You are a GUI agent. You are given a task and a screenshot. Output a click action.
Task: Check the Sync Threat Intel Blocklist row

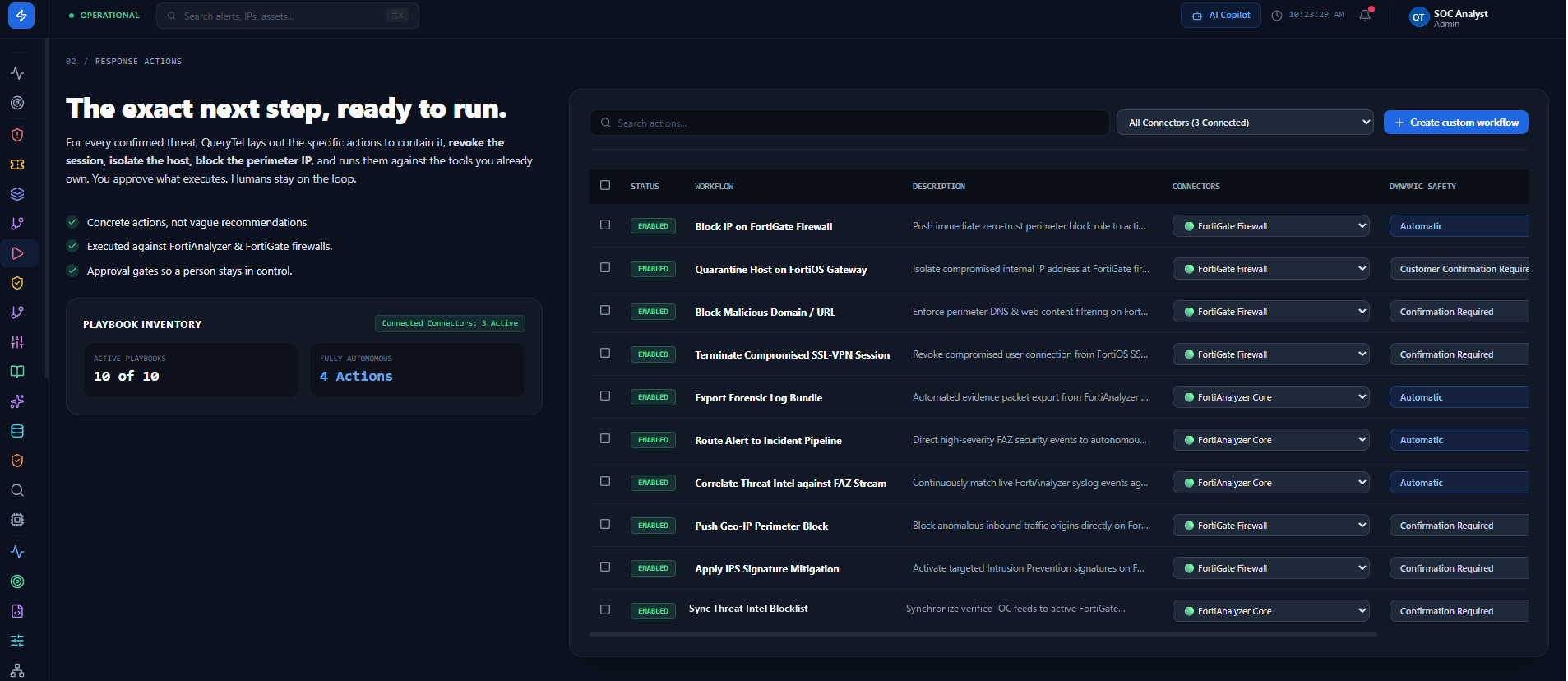(605, 609)
